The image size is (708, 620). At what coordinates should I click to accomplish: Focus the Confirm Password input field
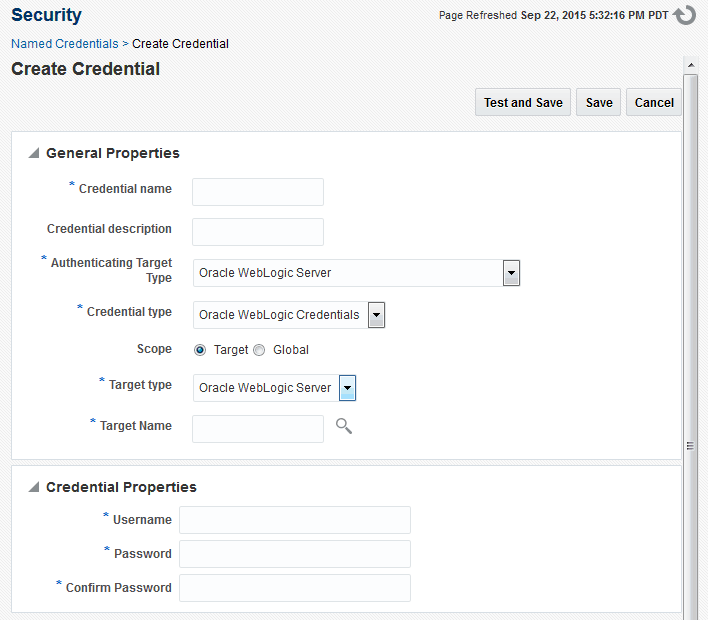pyautogui.click(x=295, y=588)
